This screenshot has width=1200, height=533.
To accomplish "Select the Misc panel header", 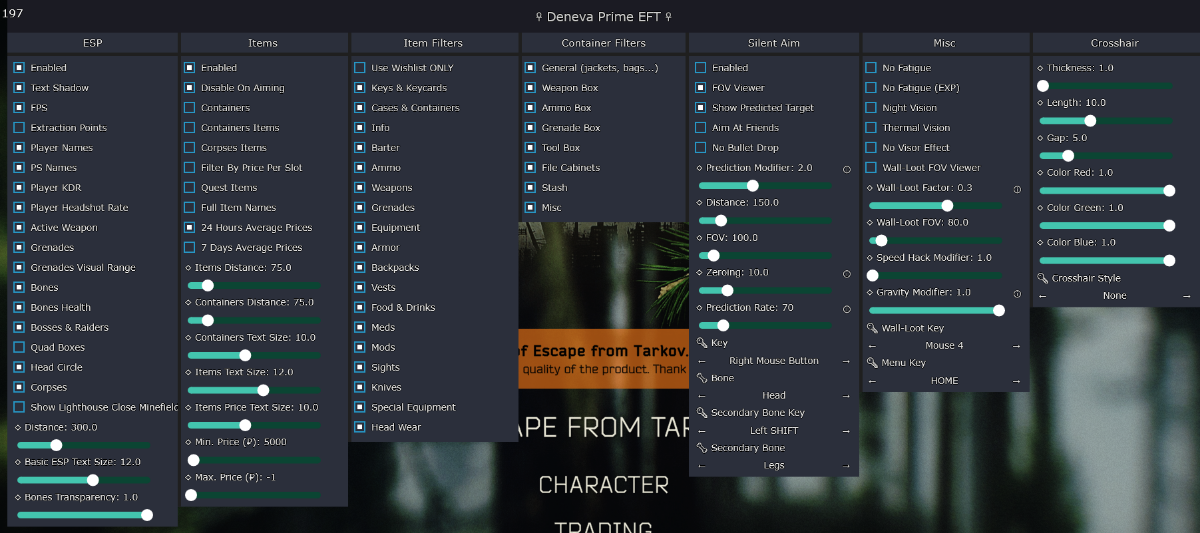I will [x=944, y=43].
